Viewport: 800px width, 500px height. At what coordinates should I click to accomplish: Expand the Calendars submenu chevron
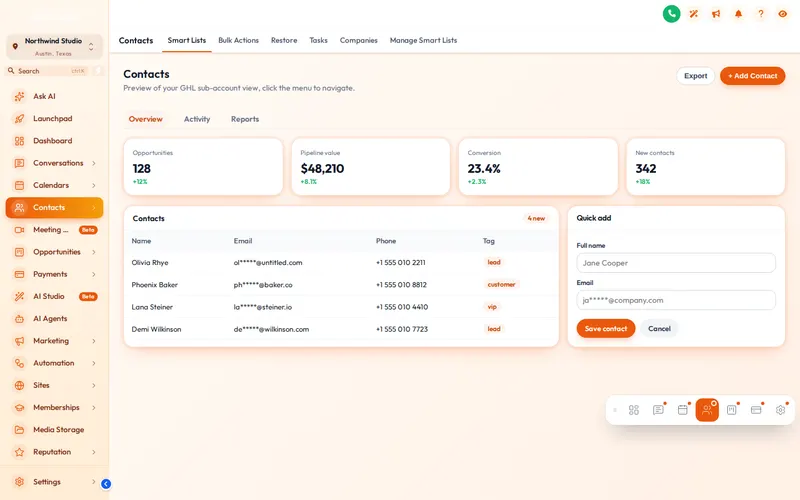(x=94, y=185)
